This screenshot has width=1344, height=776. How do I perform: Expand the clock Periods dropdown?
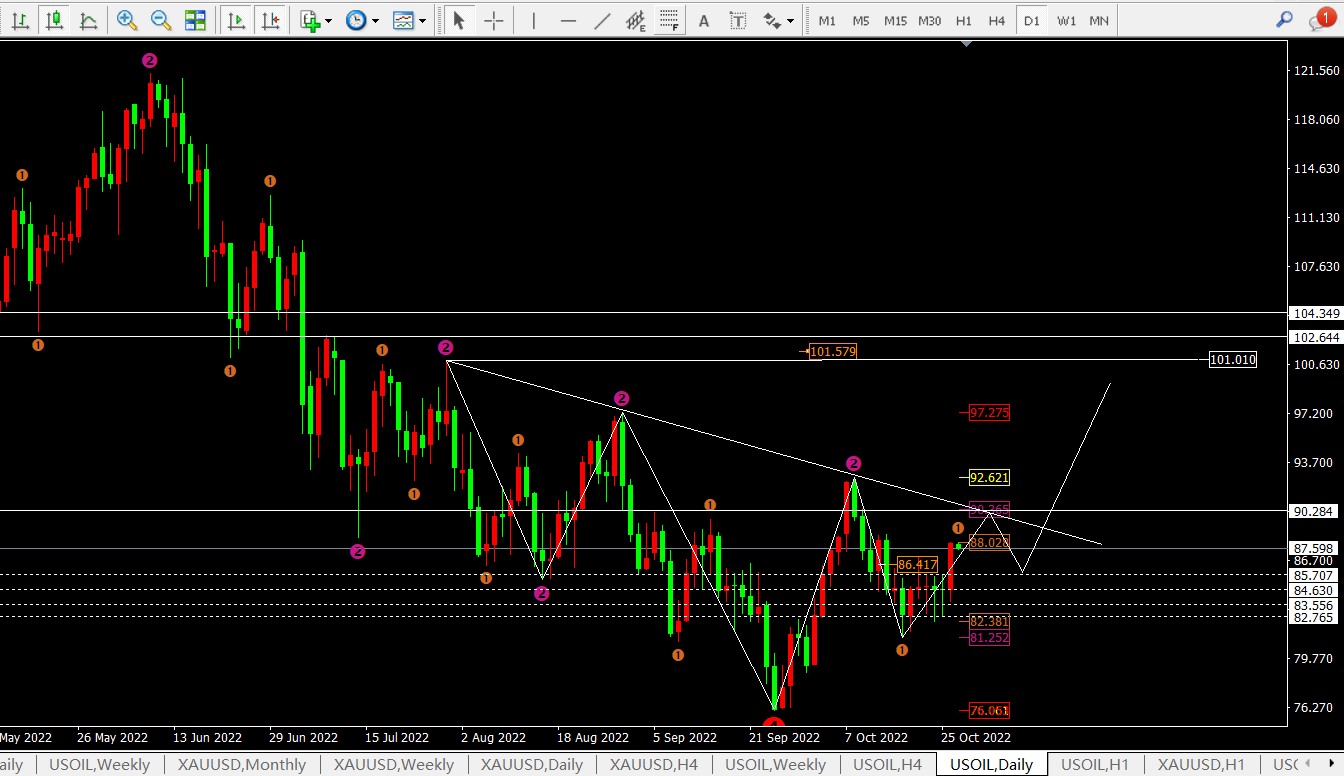(x=375, y=20)
